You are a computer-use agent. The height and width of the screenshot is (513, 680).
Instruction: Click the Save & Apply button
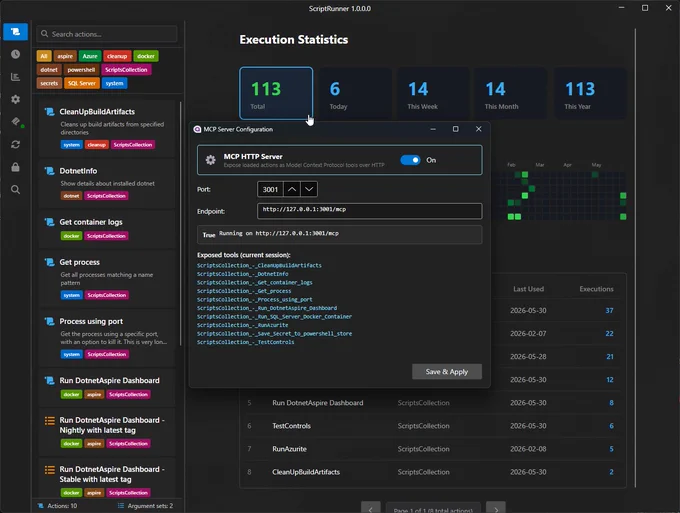(x=447, y=372)
